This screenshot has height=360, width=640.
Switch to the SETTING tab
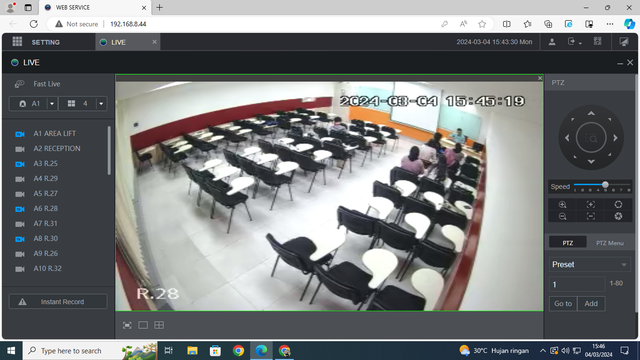coord(46,42)
